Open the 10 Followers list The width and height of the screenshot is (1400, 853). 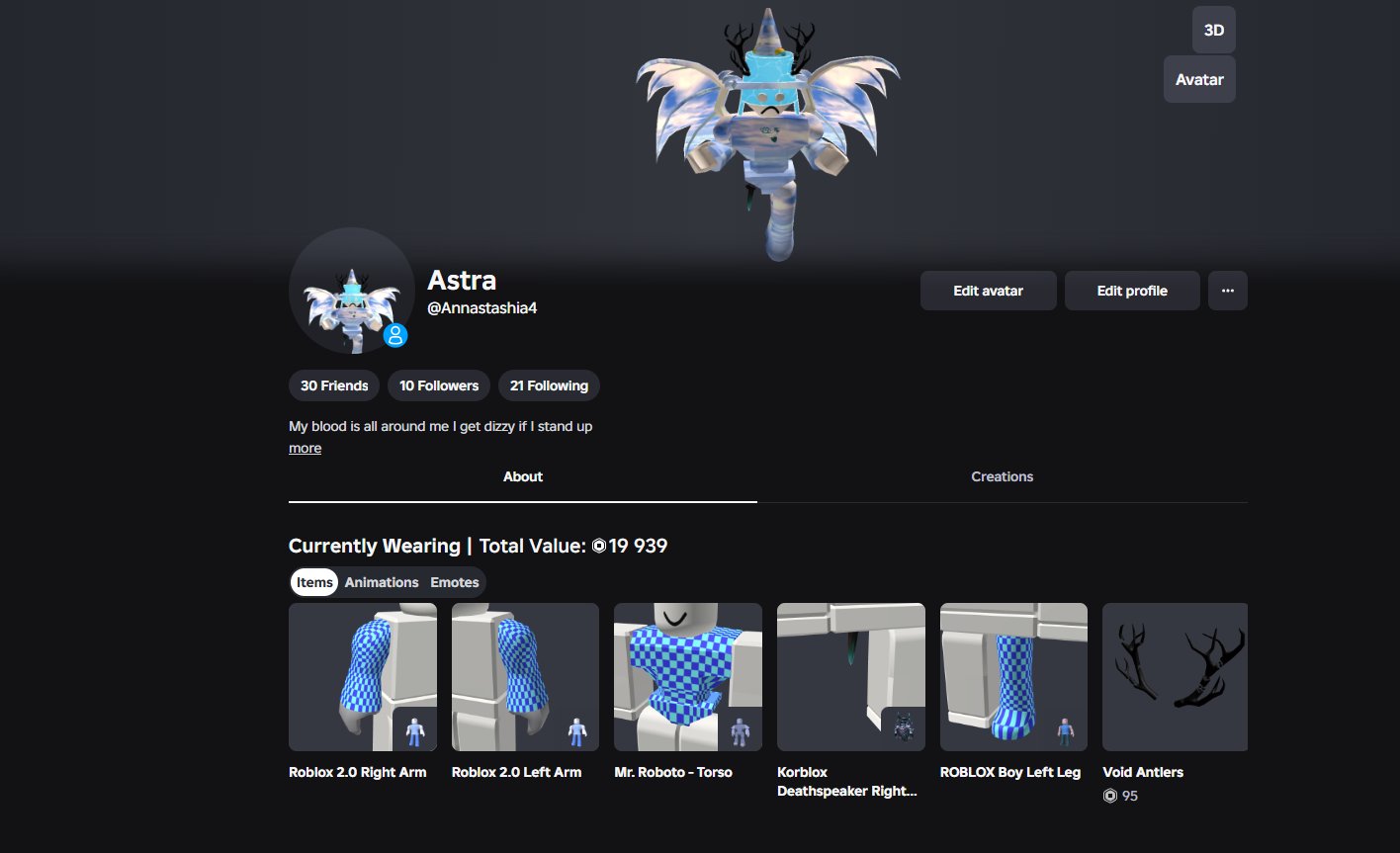click(439, 385)
